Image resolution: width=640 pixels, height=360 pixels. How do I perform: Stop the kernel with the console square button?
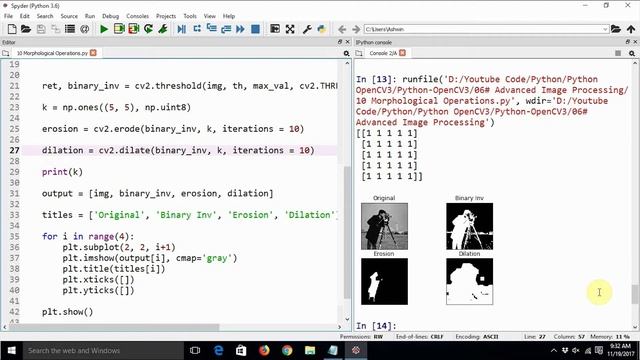618,53
